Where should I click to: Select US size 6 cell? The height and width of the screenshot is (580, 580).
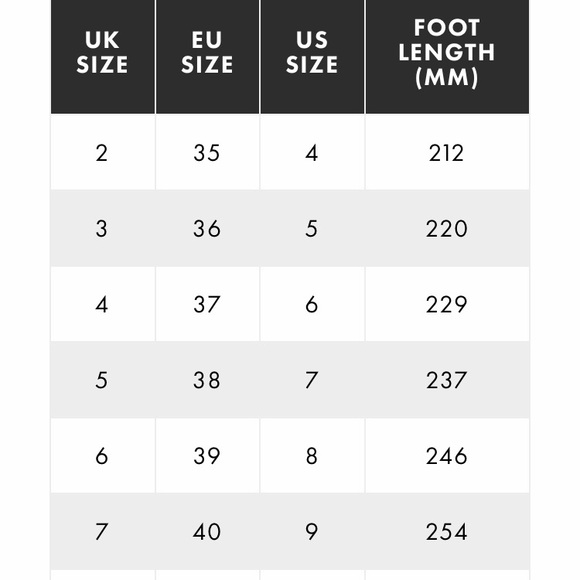tap(312, 304)
